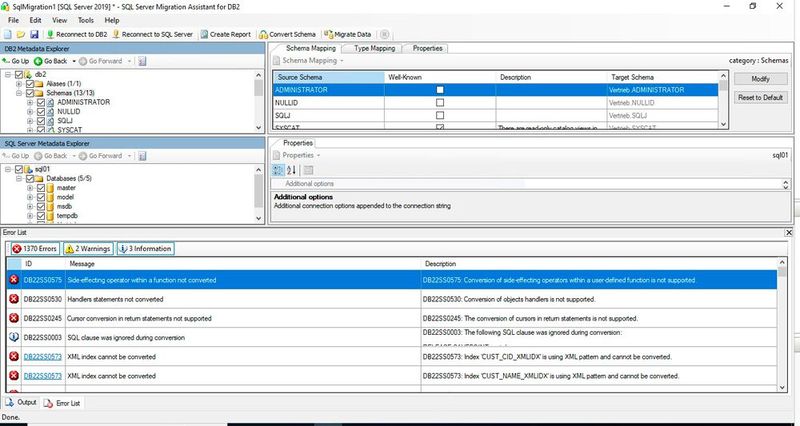The image size is (800, 426).
Task: Sort by the Message column header
Action: click(x=244, y=264)
